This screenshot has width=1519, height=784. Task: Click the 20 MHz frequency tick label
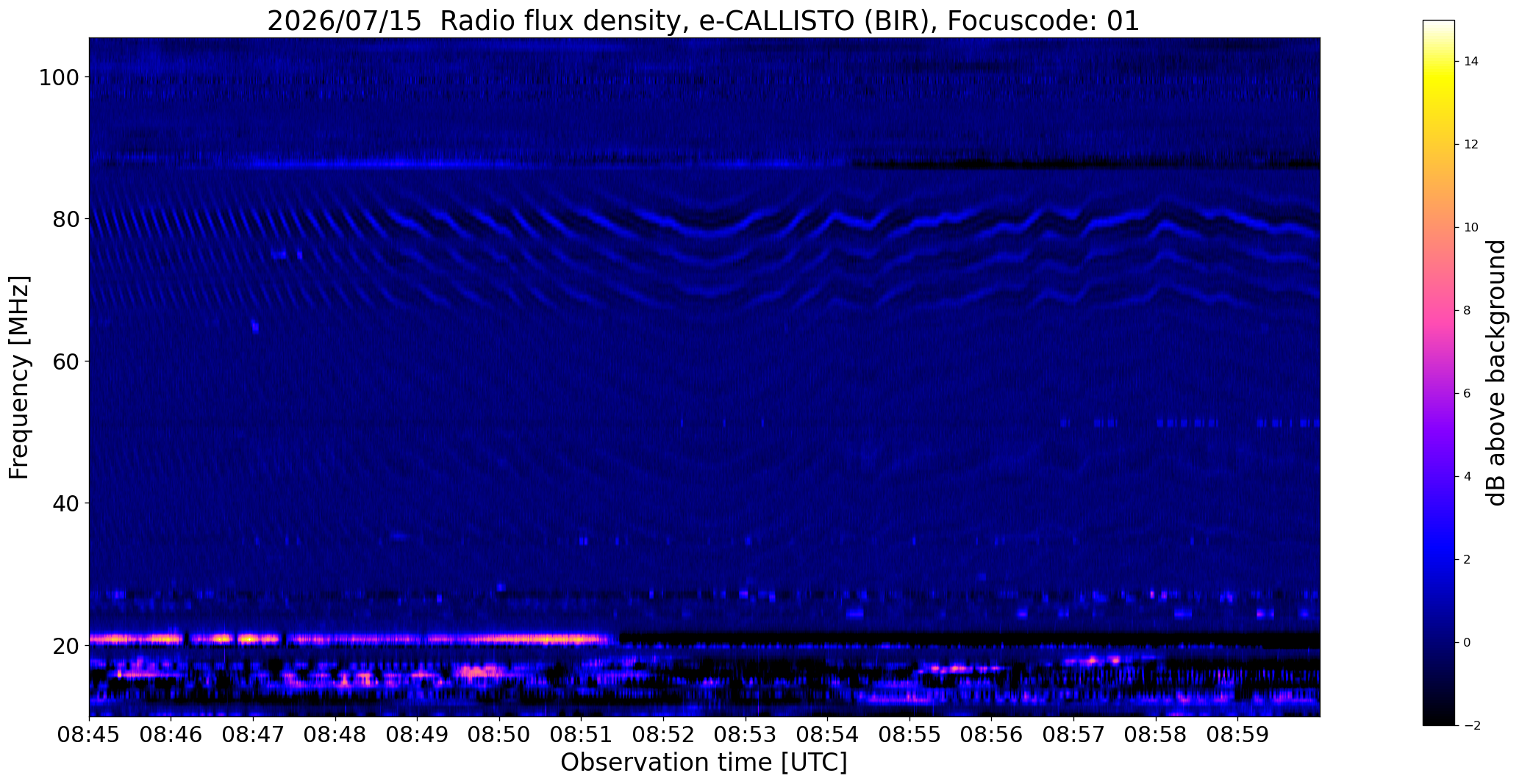pyautogui.click(x=60, y=645)
